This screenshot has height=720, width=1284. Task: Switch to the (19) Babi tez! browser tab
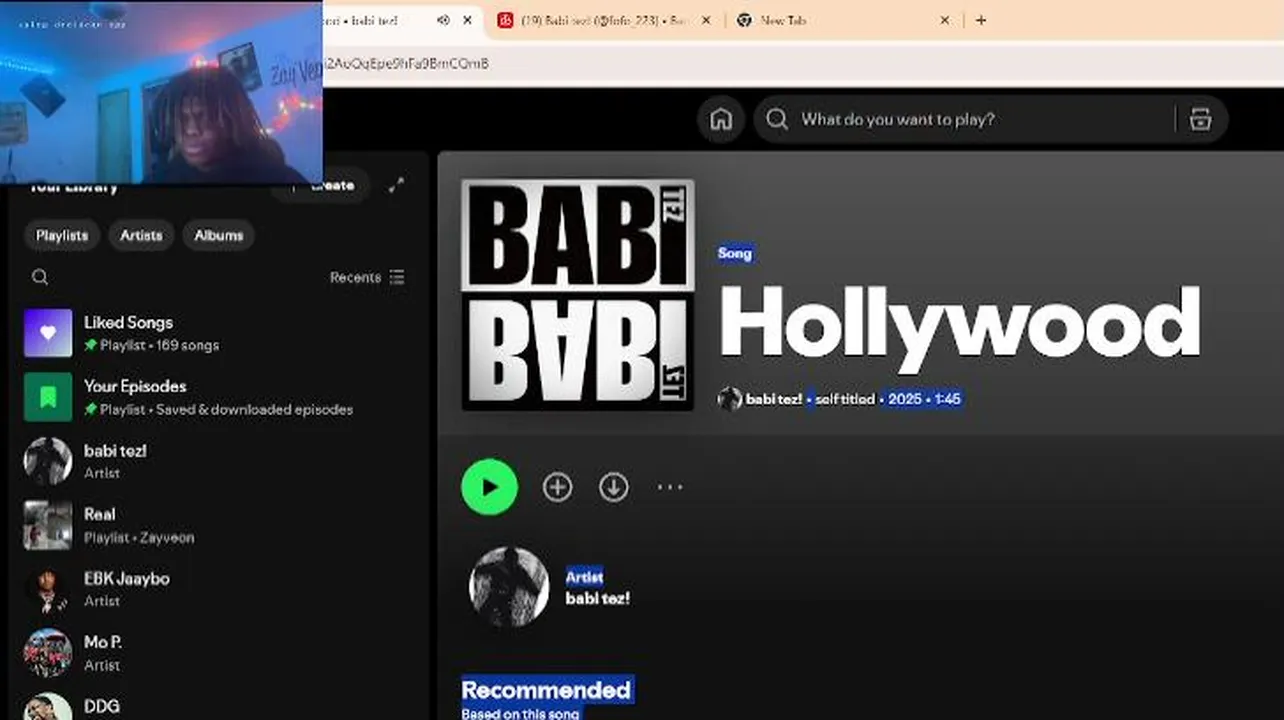click(605, 20)
